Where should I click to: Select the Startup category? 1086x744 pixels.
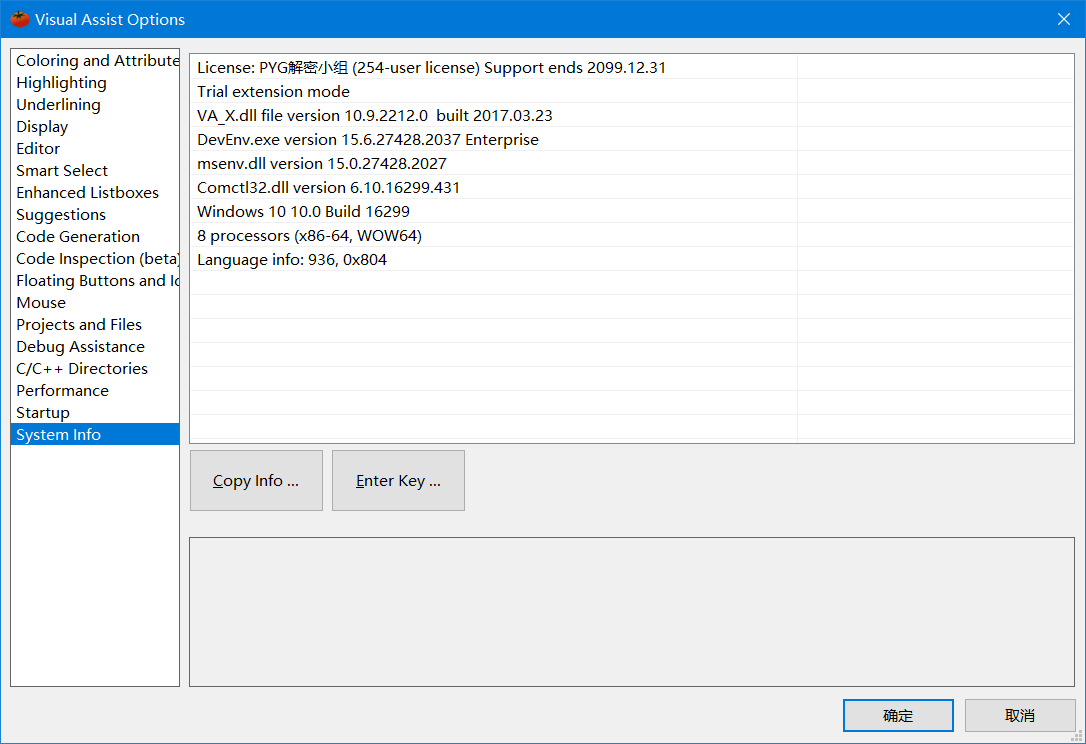tap(96, 413)
